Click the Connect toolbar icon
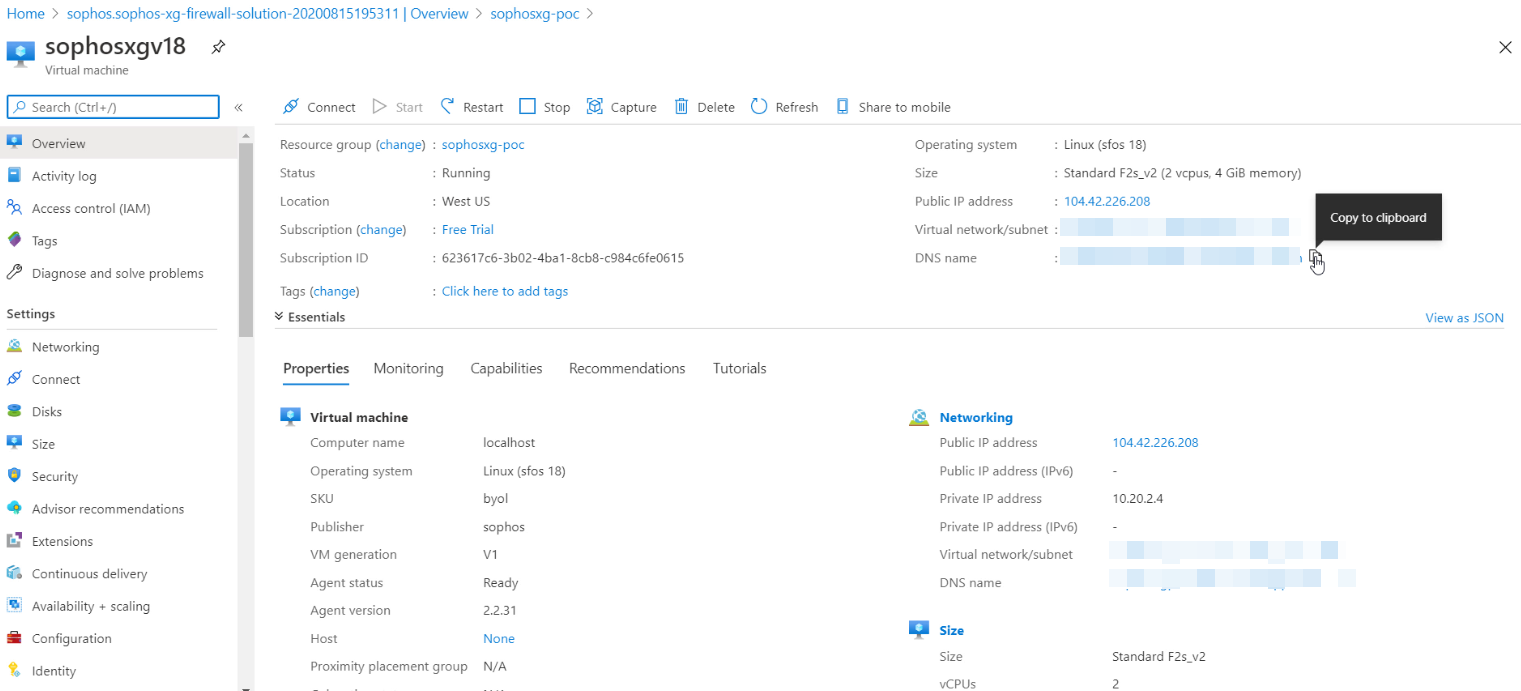The height and width of the screenshot is (691, 1521). click(x=291, y=107)
